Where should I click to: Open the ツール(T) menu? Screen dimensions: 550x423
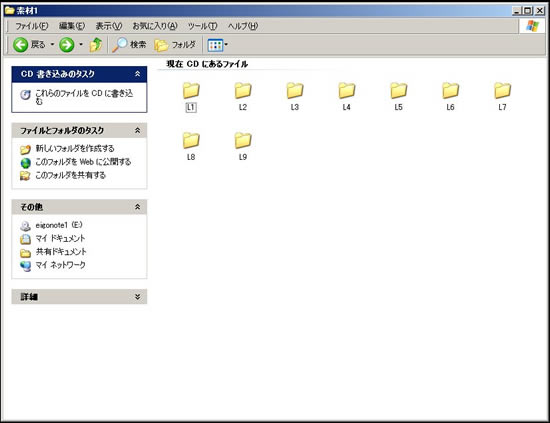[x=202, y=26]
